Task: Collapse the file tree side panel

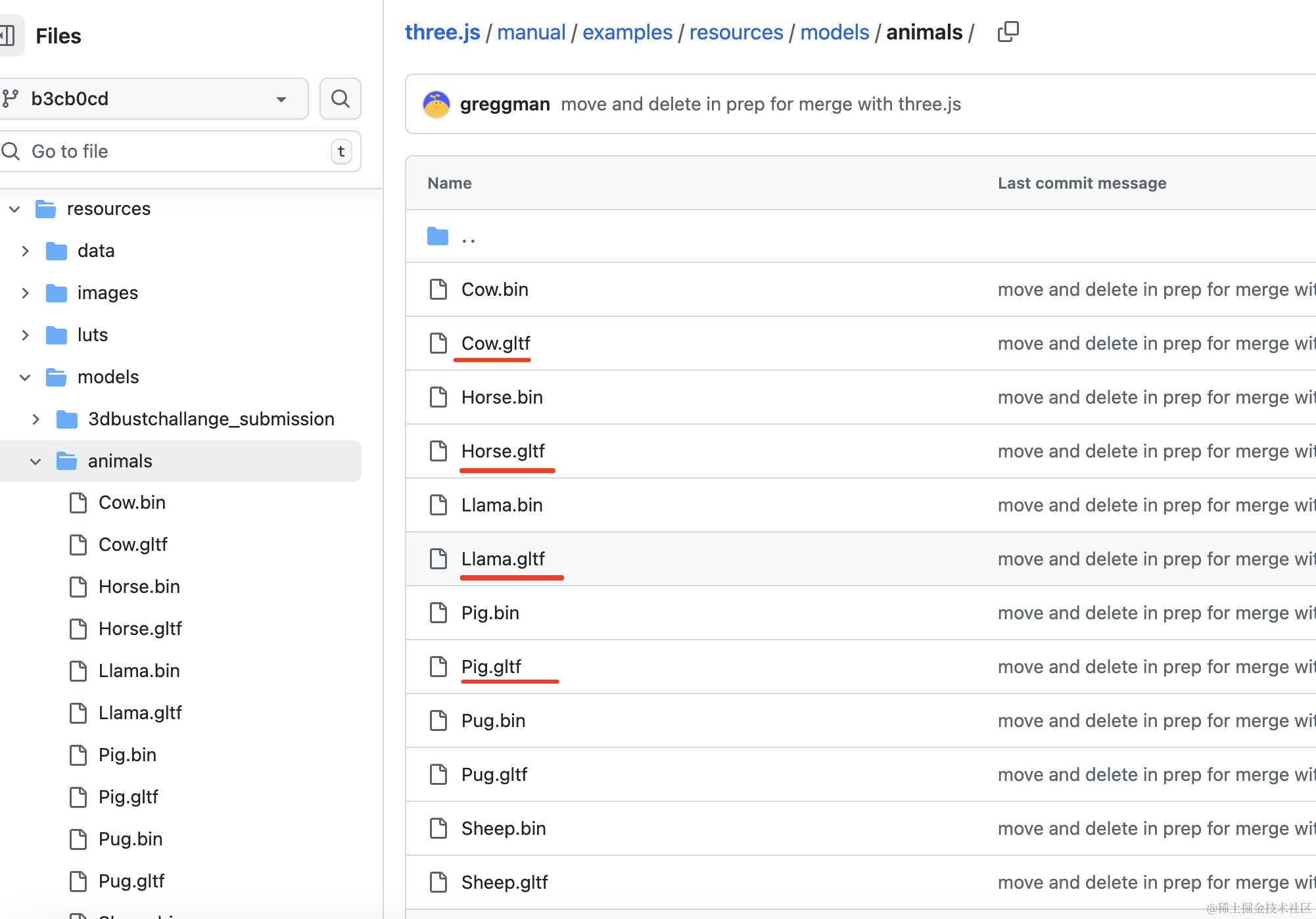Action: [x=8, y=35]
